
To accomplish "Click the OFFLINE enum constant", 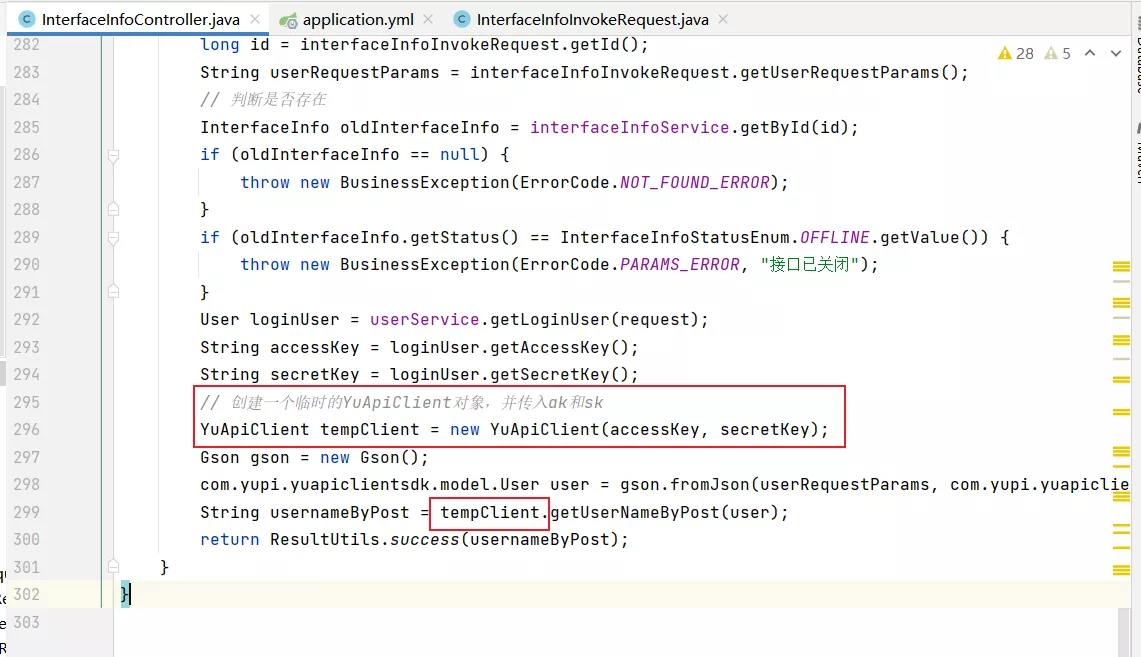I will pyautogui.click(x=834, y=237).
